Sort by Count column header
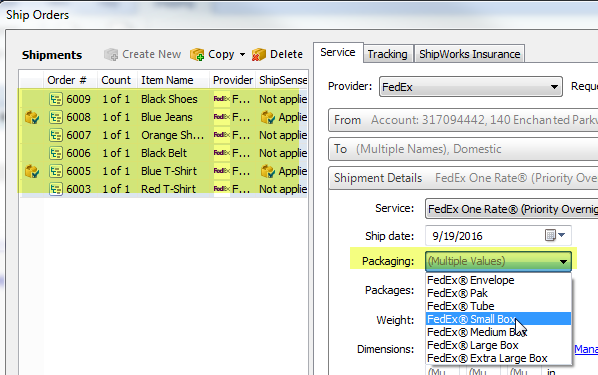Screen dimensions: 598x375 [x=117, y=80]
